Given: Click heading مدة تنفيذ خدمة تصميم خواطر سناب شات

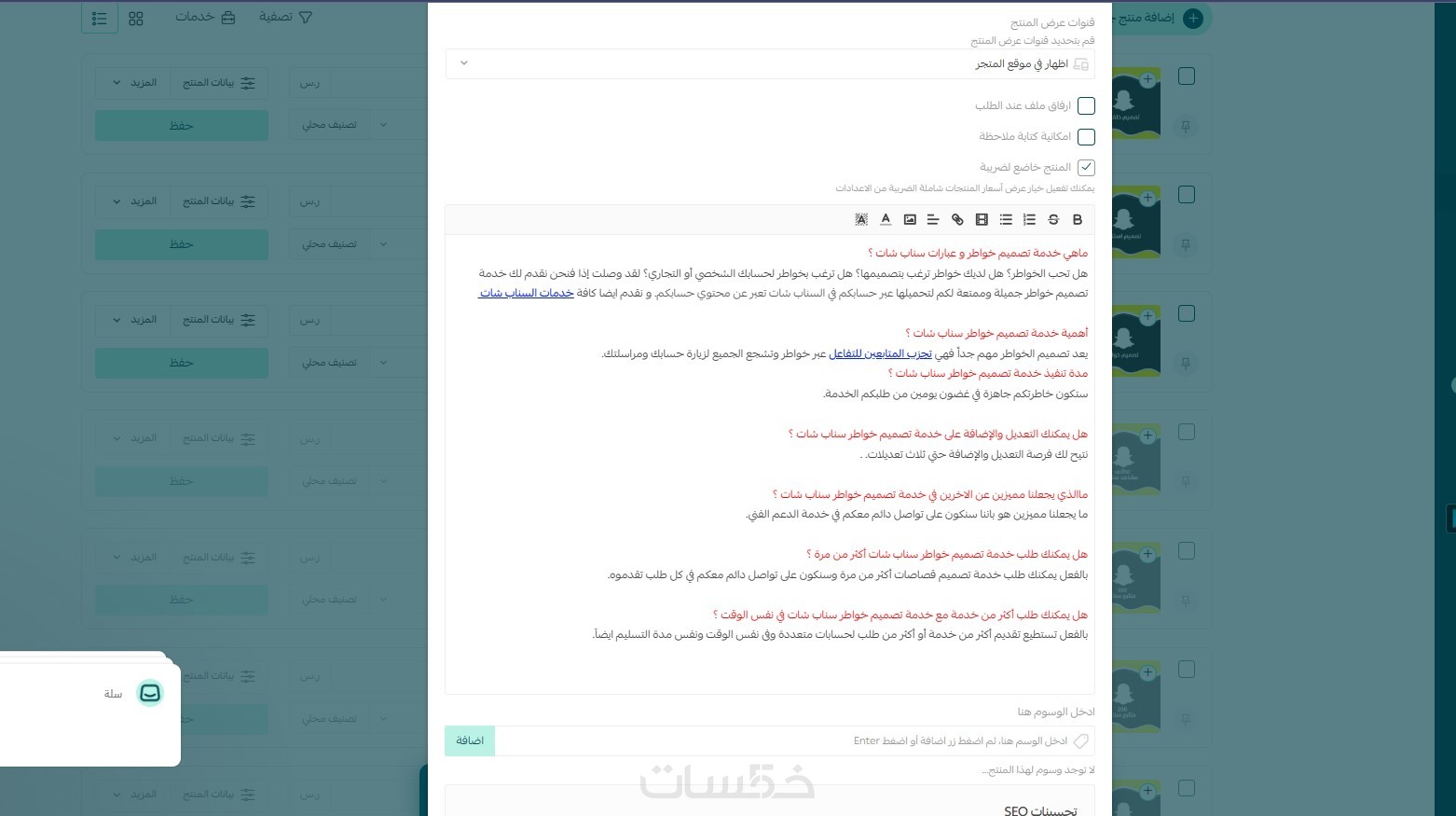Looking at the screenshot, I should 988,373.
